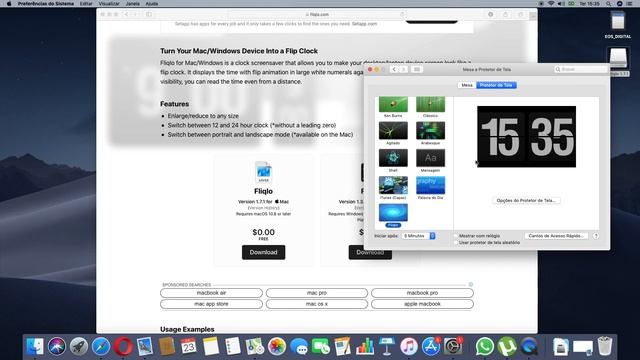Open Messages chat bubble in dock
640x360 pixels.
[299, 347]
